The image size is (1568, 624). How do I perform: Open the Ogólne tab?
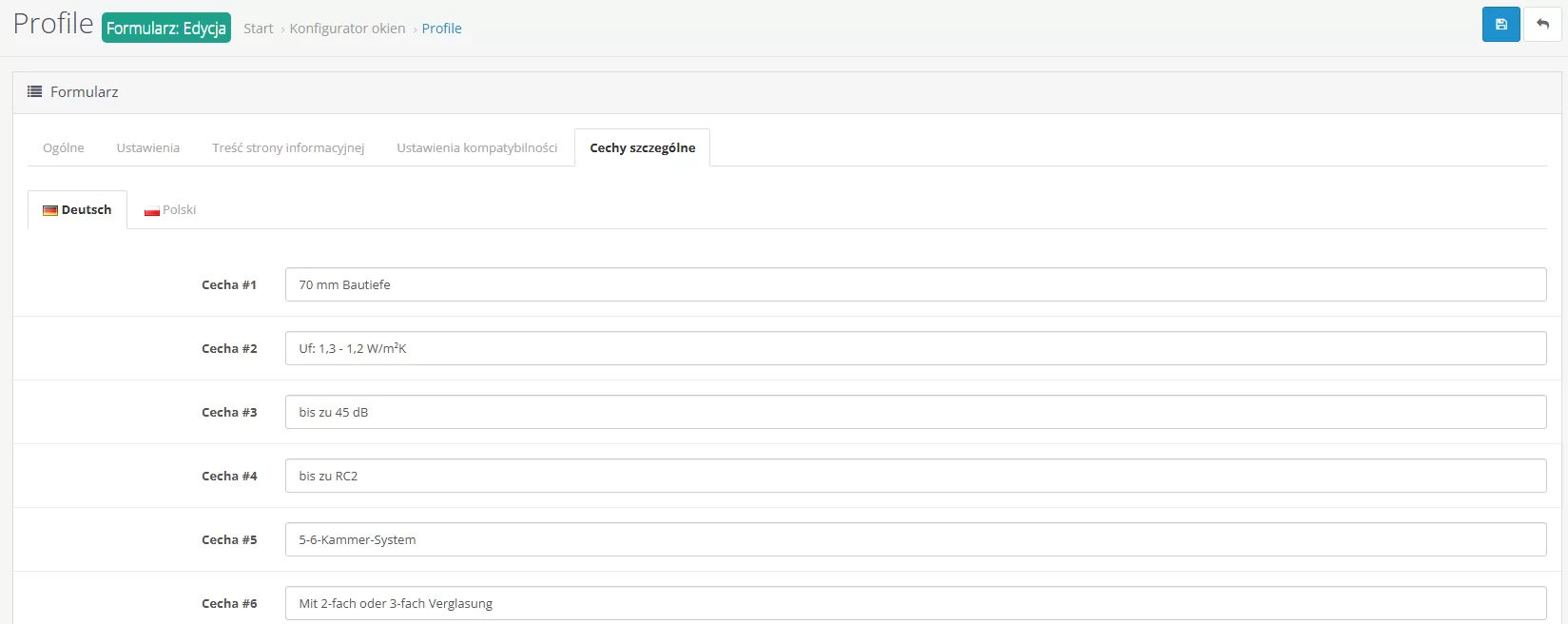point(64,148)
